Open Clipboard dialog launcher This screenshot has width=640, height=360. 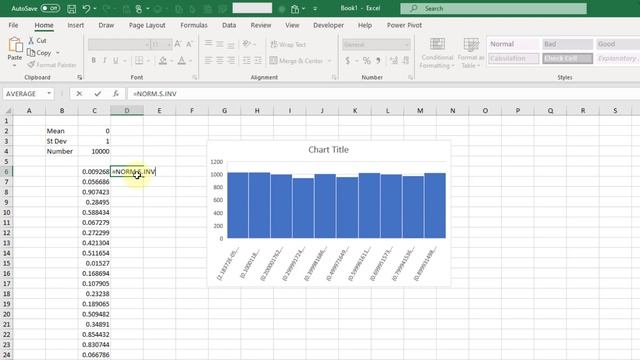click(80, 77)
